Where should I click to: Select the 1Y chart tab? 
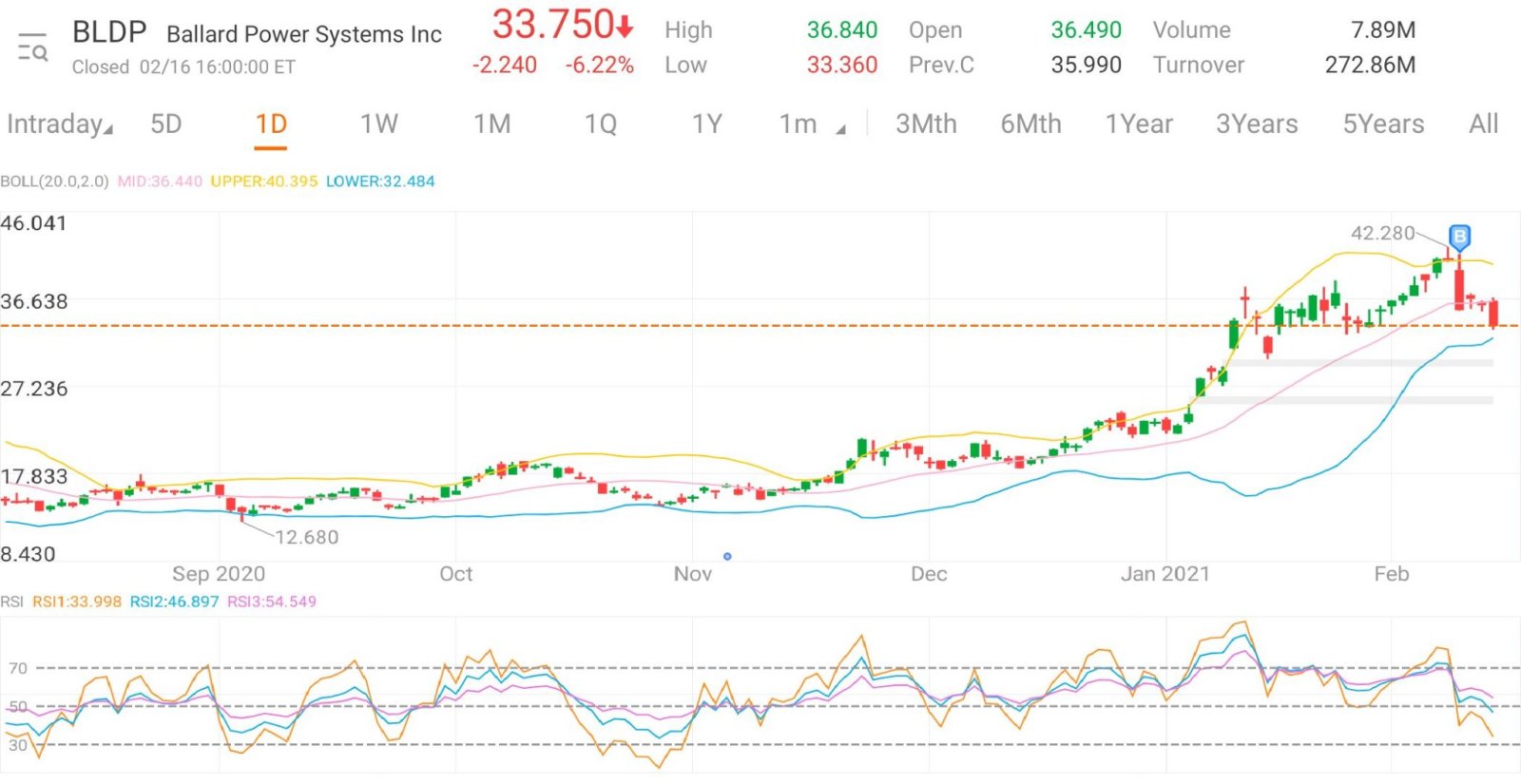(x=707, y=124)
